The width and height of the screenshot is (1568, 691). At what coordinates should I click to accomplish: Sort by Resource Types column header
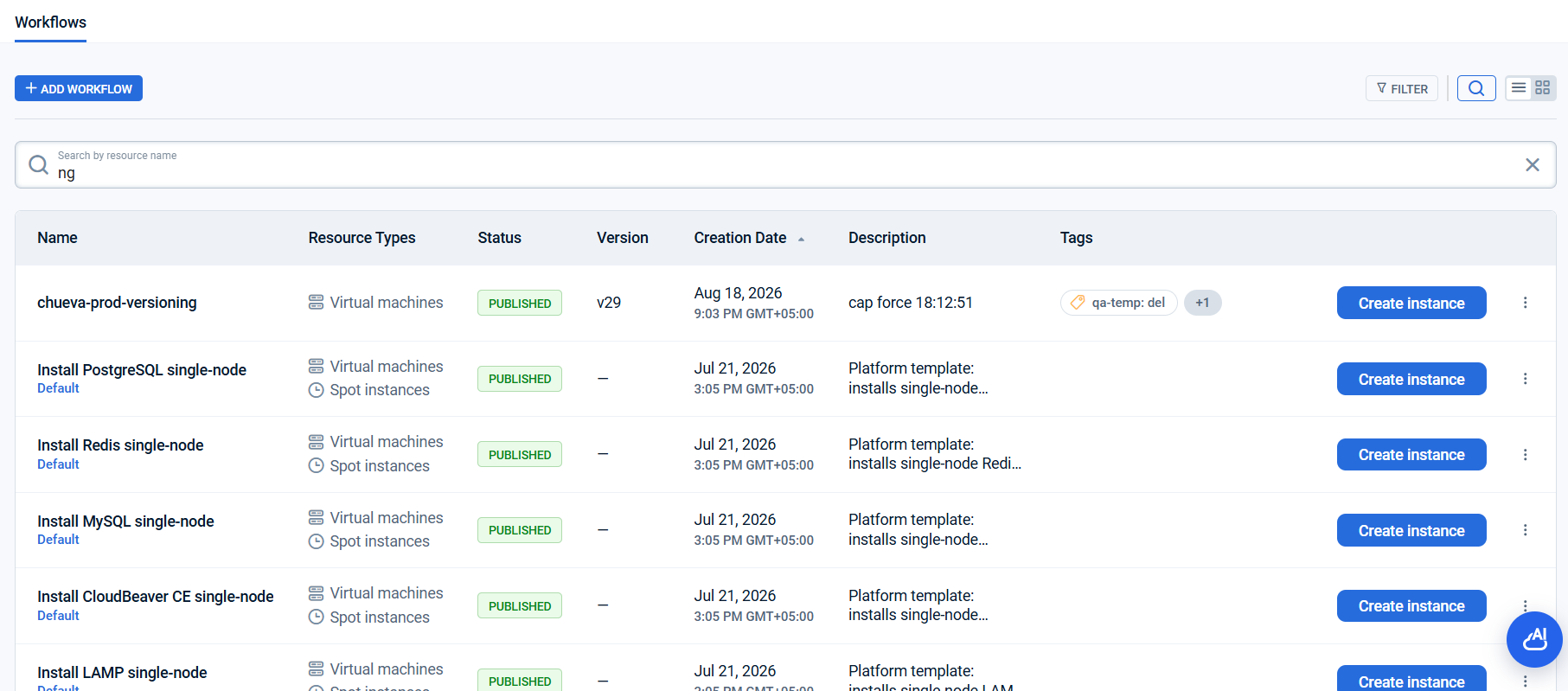(x=362, y=238)
